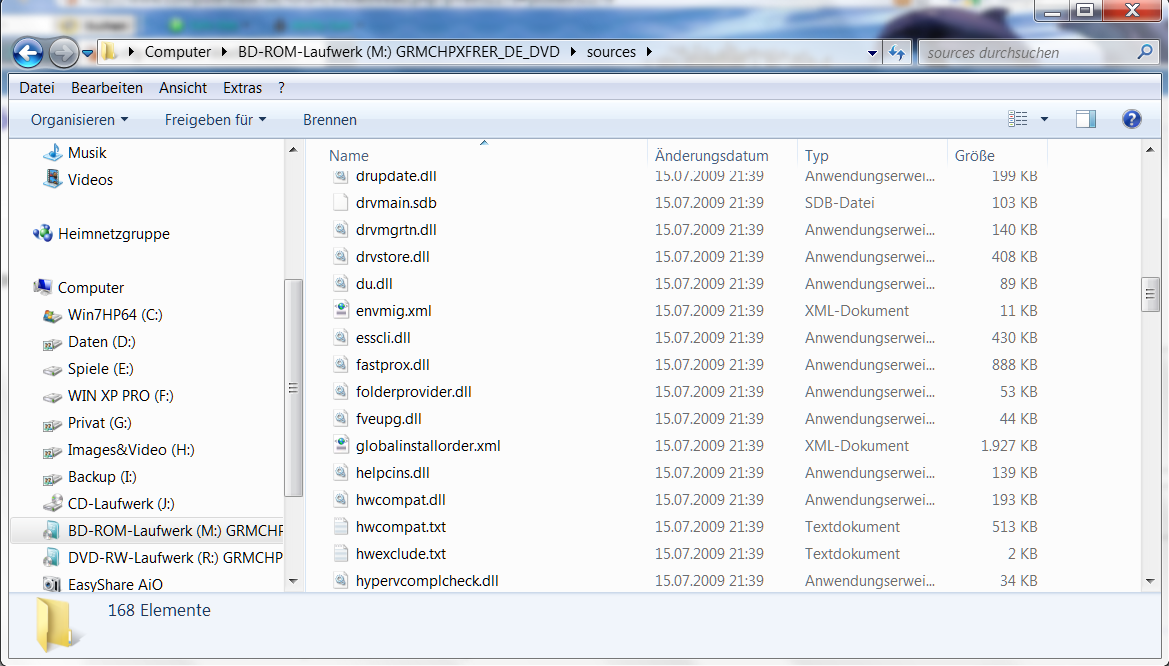
Task: Open the Ansicht menu
Action: 183,87
